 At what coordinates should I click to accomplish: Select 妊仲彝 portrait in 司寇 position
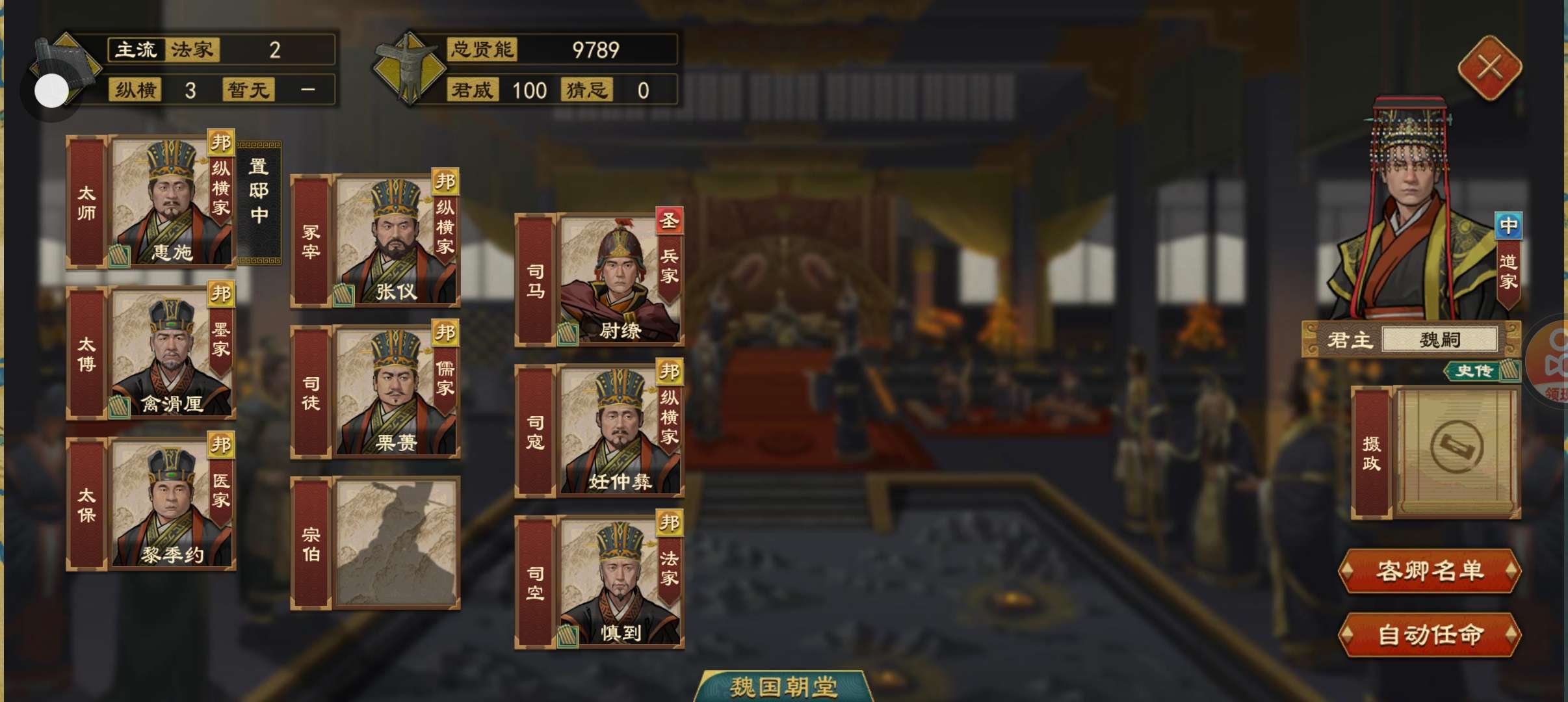click(x=620, y=430)
